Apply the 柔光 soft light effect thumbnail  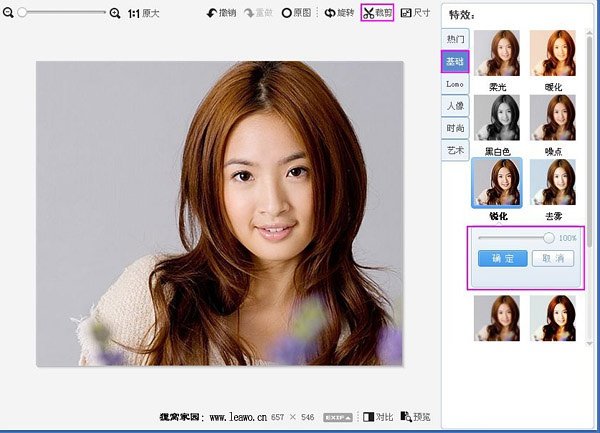tap(497, 54)
